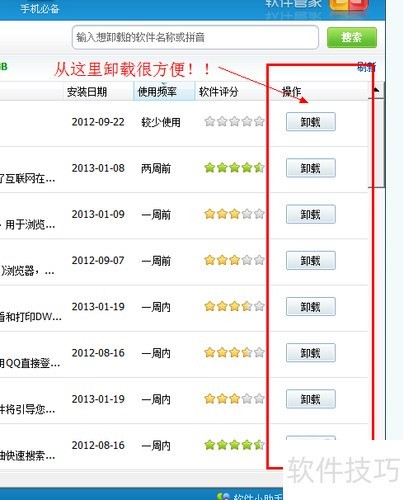Click 卸载 in the 打印DW row

click(311, 307)
